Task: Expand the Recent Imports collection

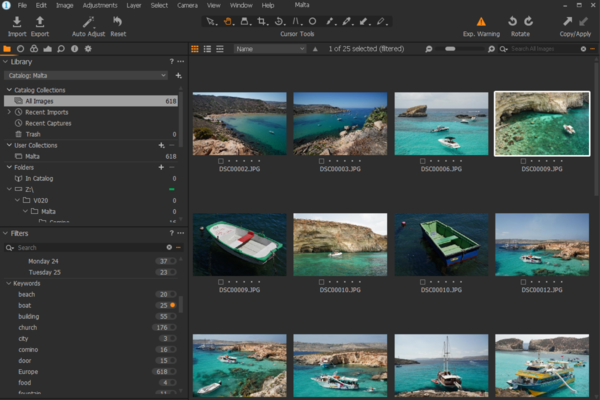Action: click(9, 111)
